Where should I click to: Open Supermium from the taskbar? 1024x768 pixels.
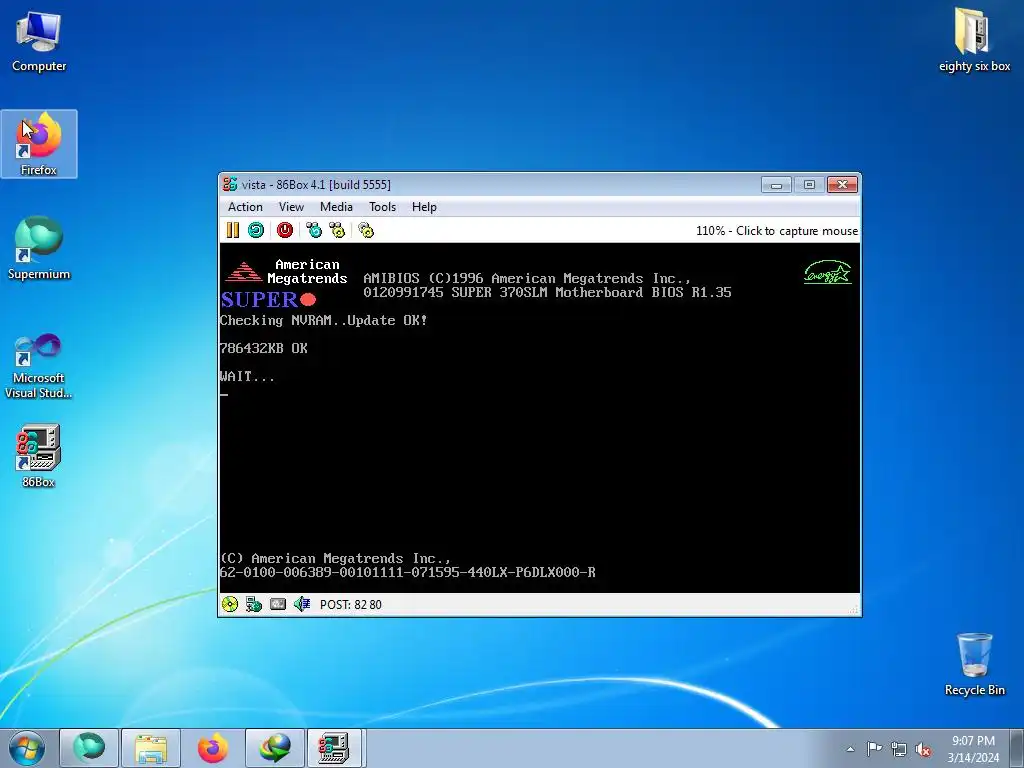89,748
